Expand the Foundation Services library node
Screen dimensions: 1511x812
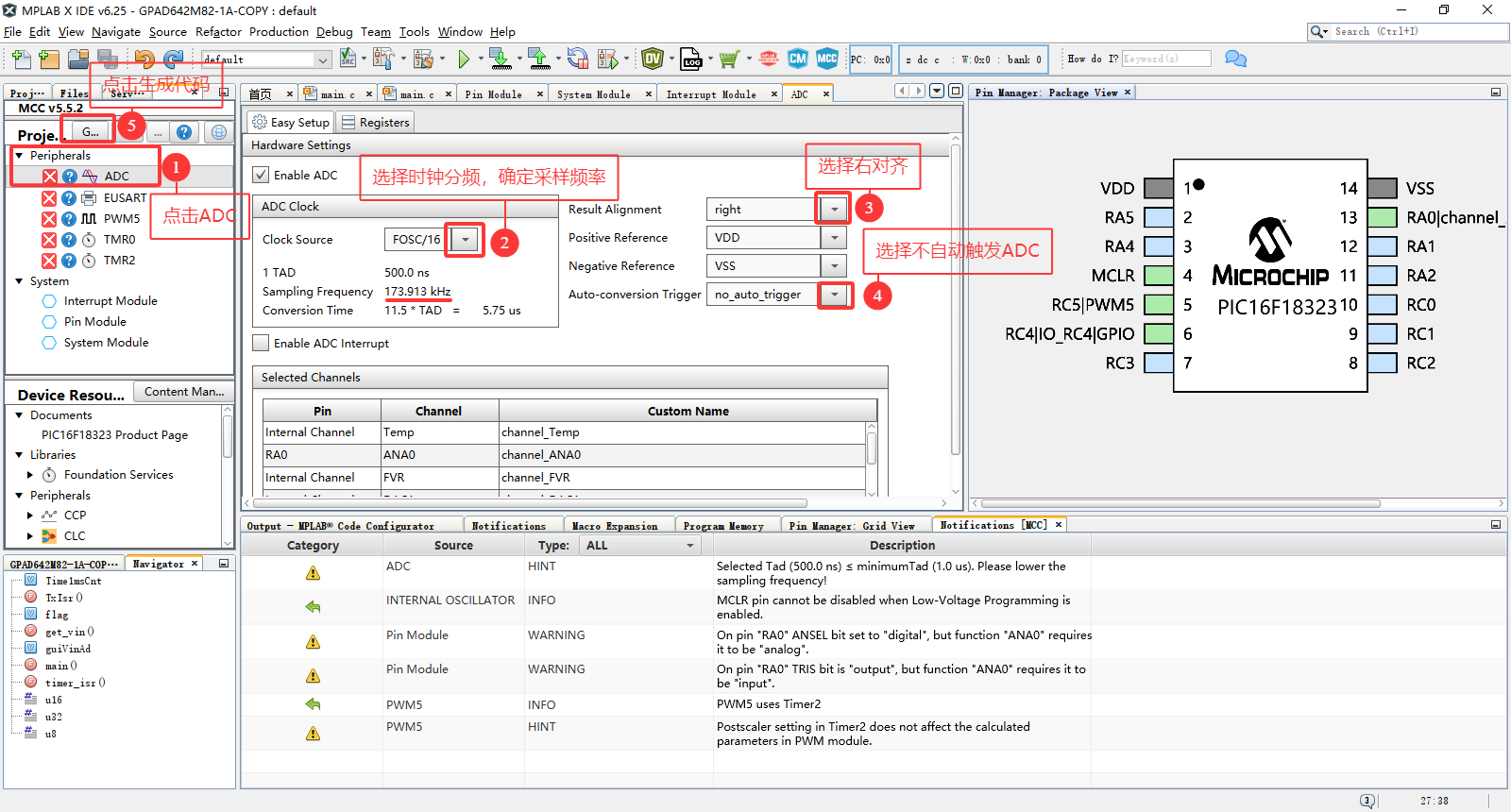(x=30, y=475)
